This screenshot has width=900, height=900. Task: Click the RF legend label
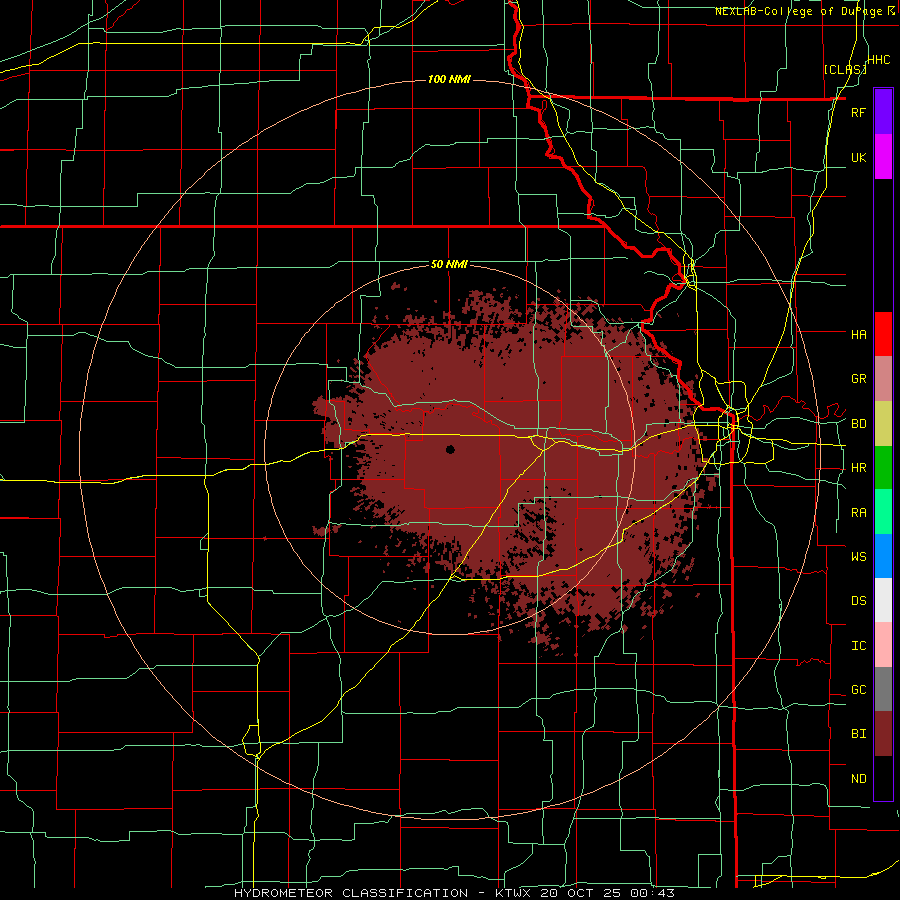click(x=858, y=112)
